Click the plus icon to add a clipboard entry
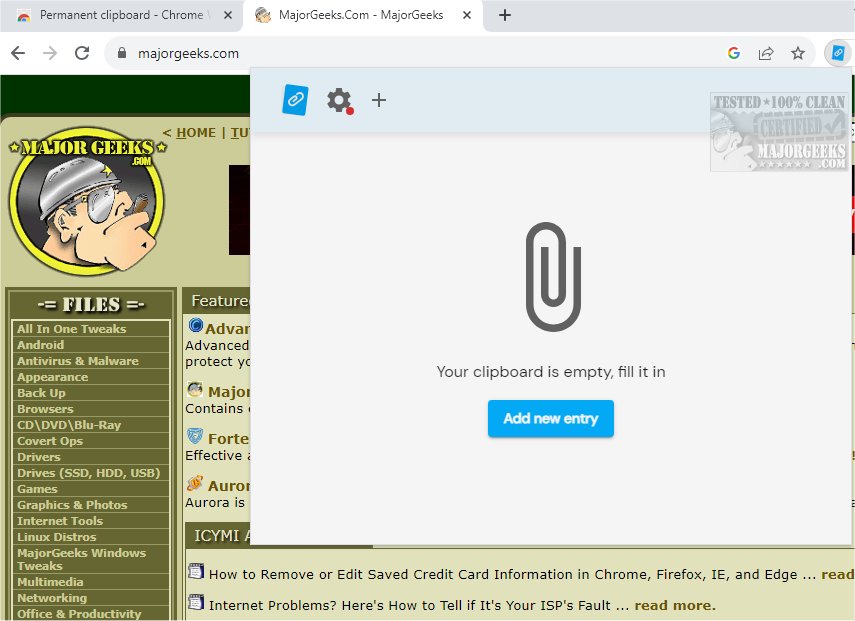The image size is (855, 621). coord(378,100)
